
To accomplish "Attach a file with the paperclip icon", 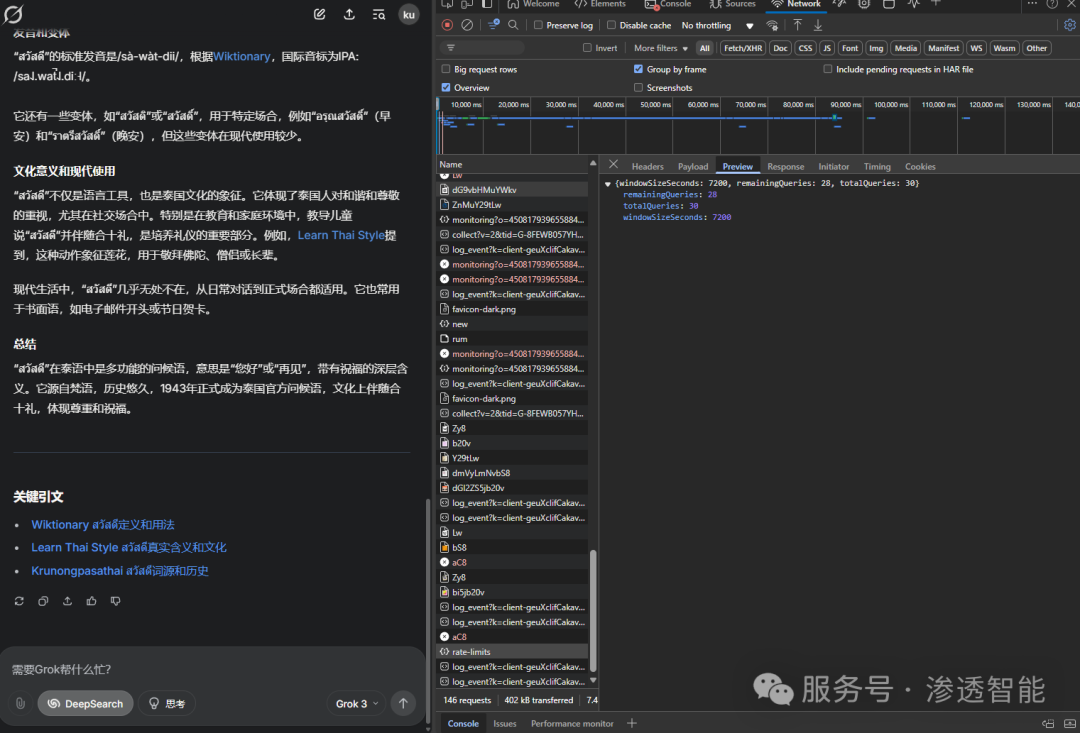I will click(21, 703).
